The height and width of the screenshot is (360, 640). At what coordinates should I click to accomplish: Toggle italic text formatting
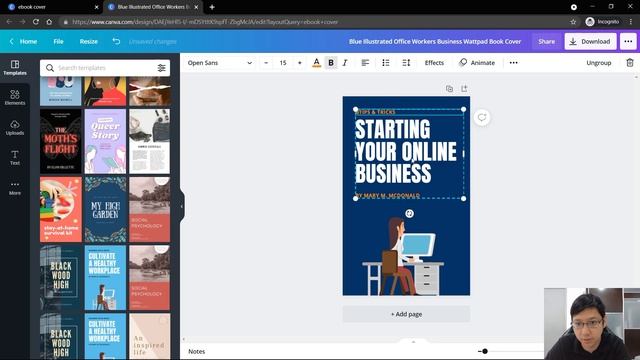[345, 63]
